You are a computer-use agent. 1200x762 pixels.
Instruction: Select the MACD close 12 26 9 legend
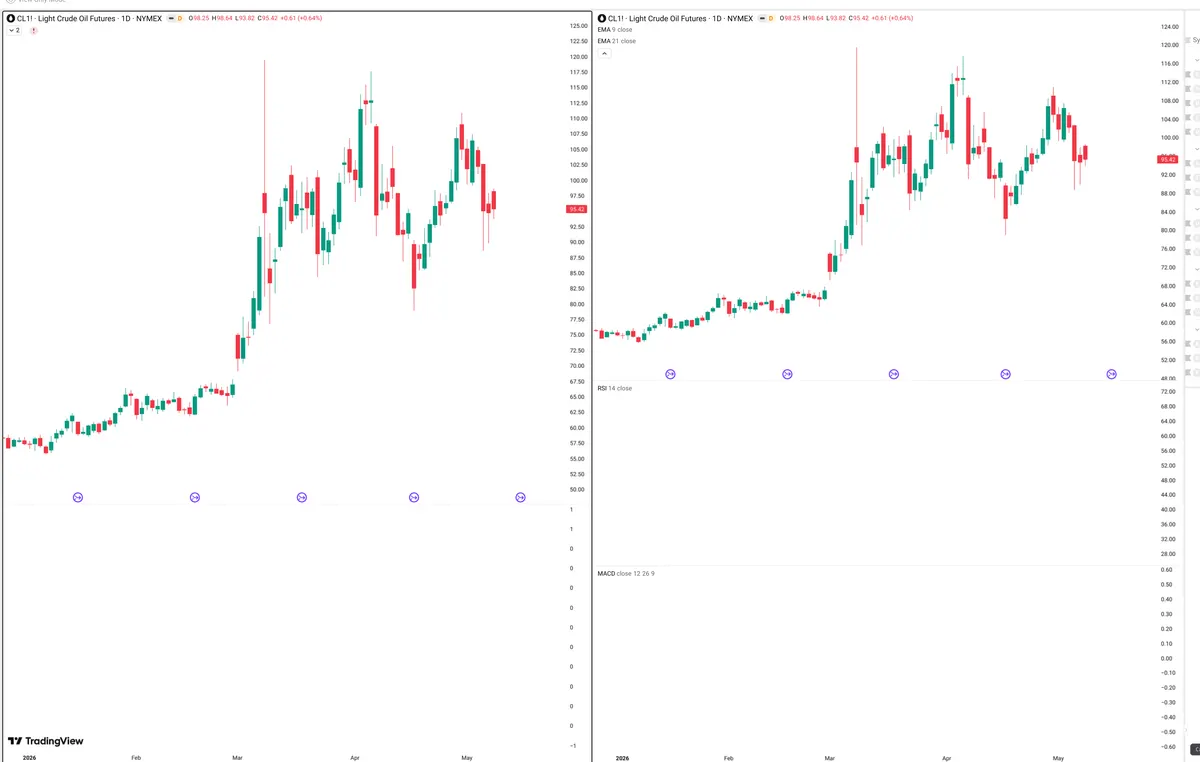(x=626, y=573)
